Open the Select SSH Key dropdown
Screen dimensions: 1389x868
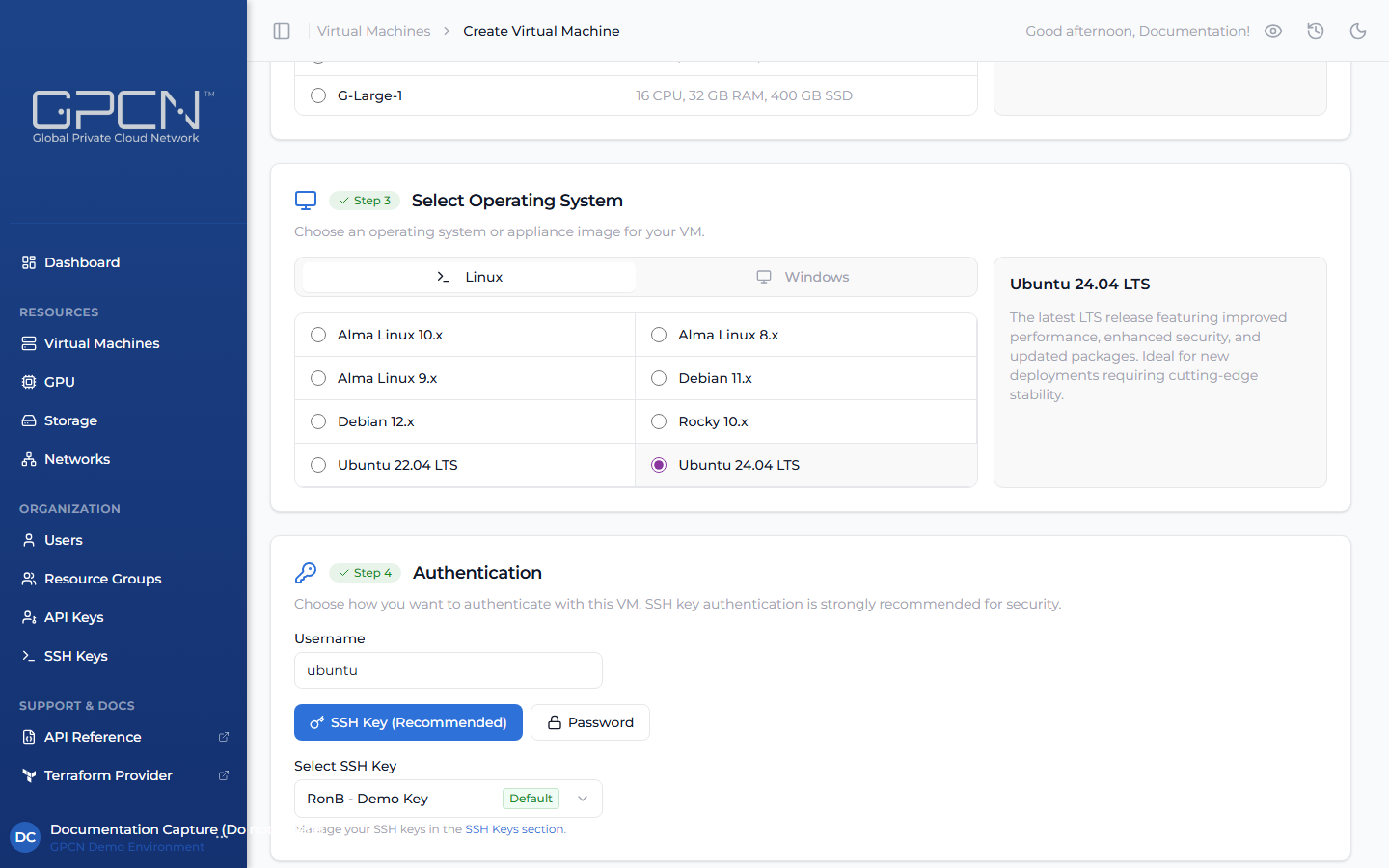pyautogui.click(x=449, y=799)
